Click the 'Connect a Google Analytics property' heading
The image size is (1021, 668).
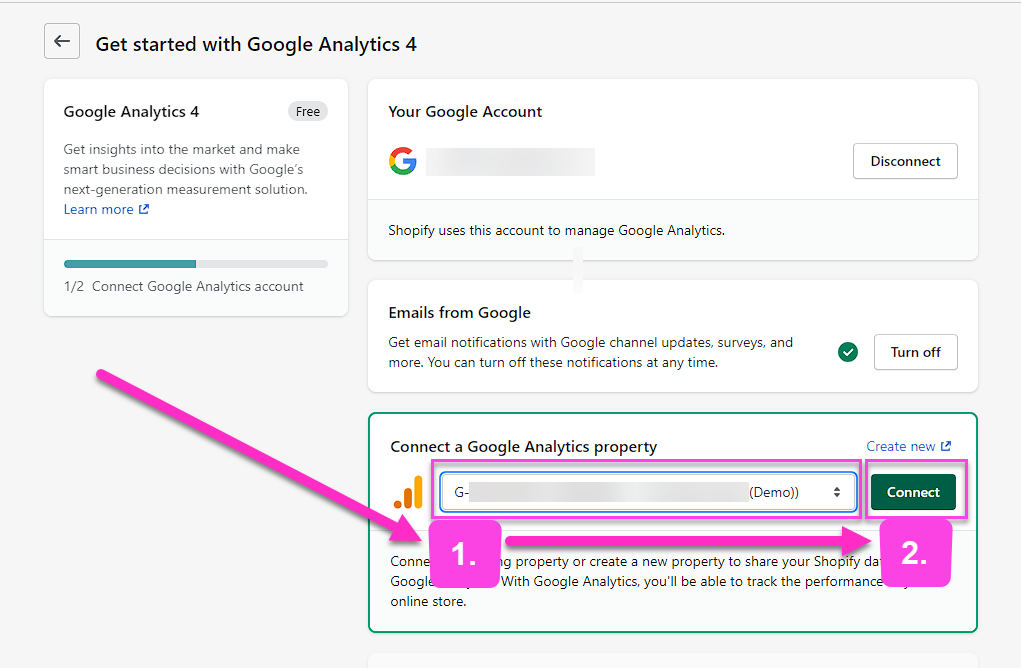pos(524,447)
